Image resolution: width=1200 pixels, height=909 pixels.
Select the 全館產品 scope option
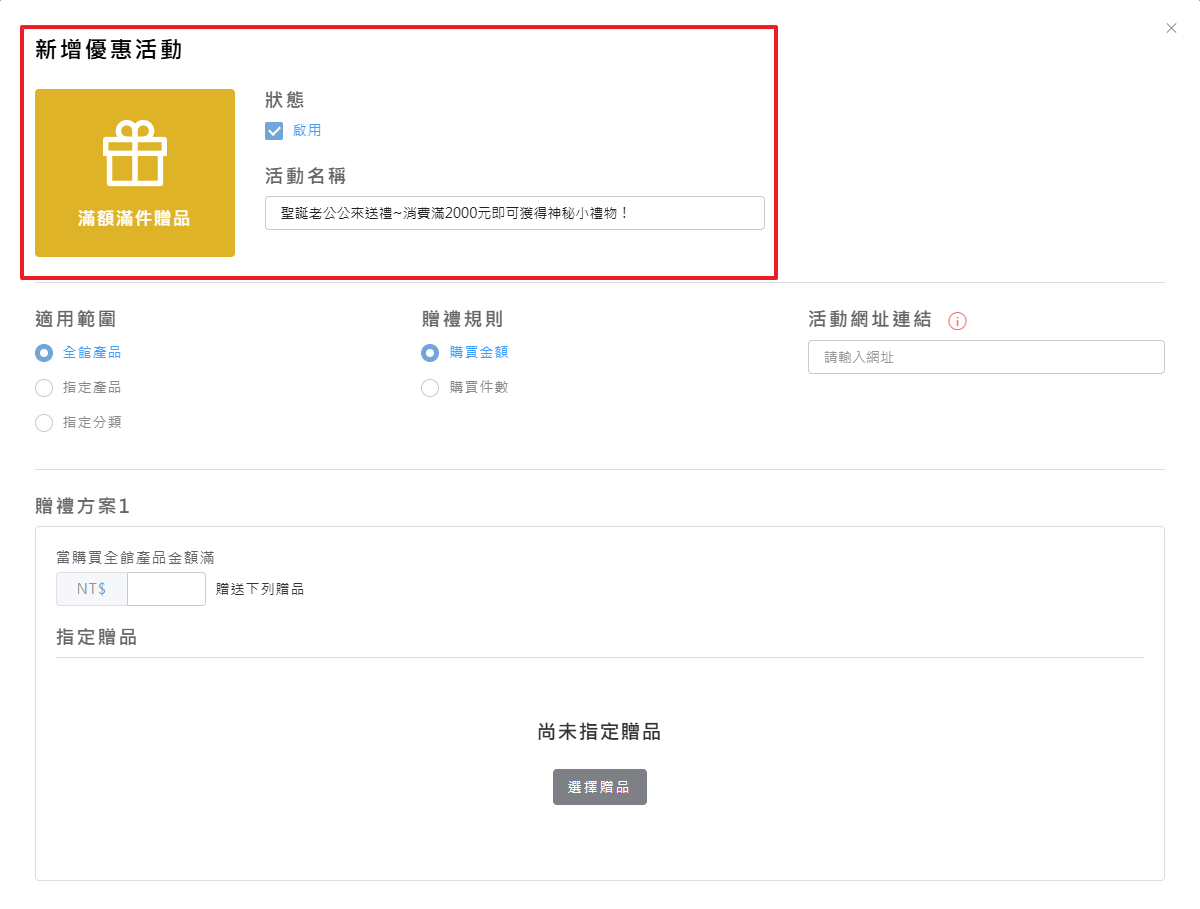click(x=44, y=353)
